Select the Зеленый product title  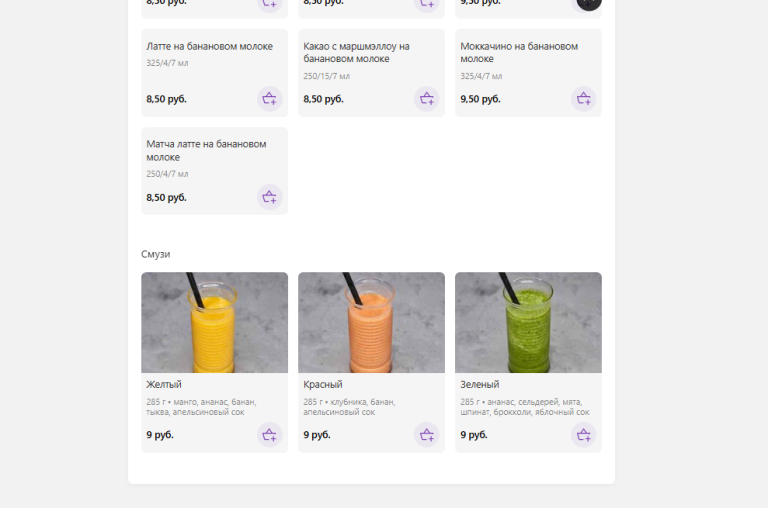tap(480, 385)
